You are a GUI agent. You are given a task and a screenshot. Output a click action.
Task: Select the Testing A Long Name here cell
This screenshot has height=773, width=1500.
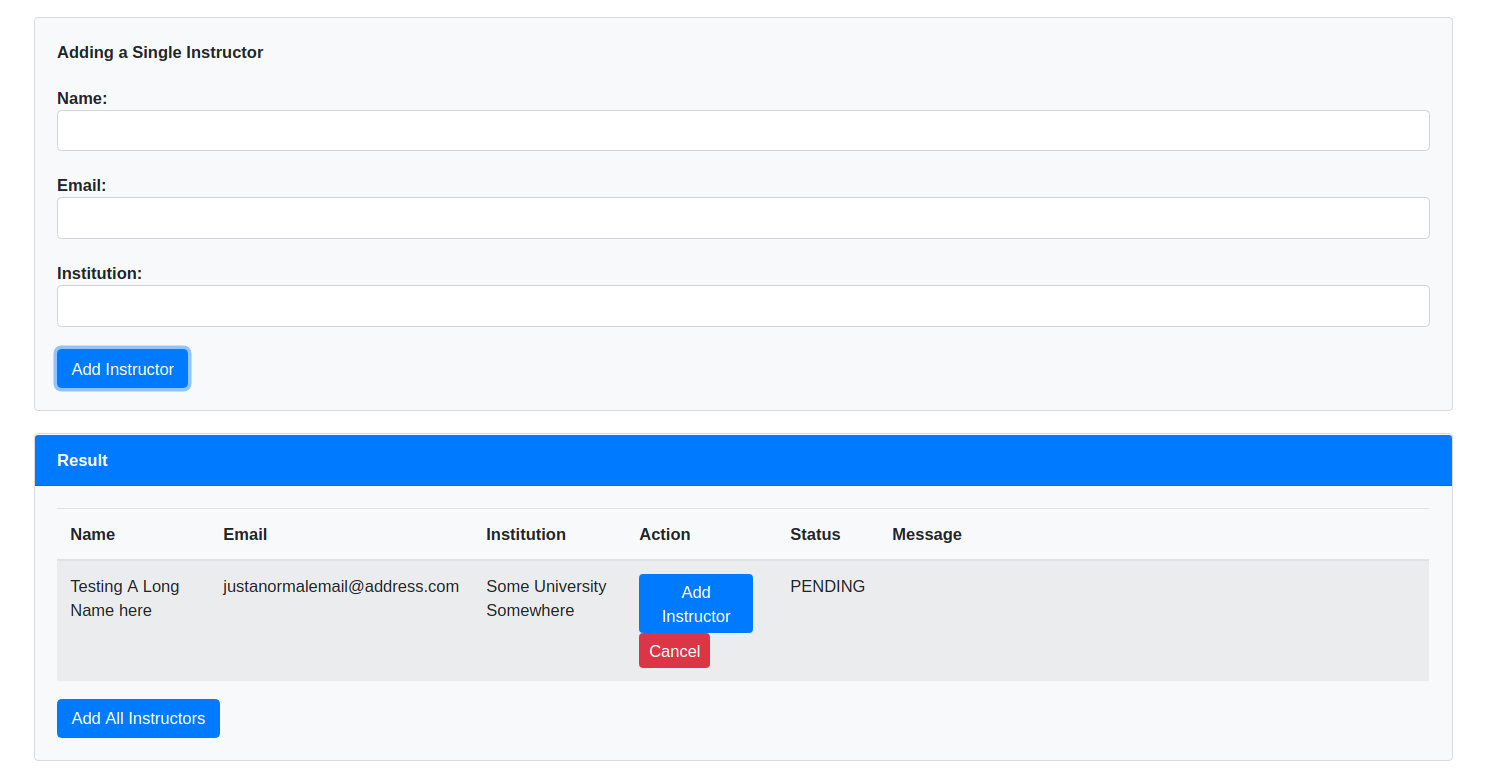tap(124, 598)
